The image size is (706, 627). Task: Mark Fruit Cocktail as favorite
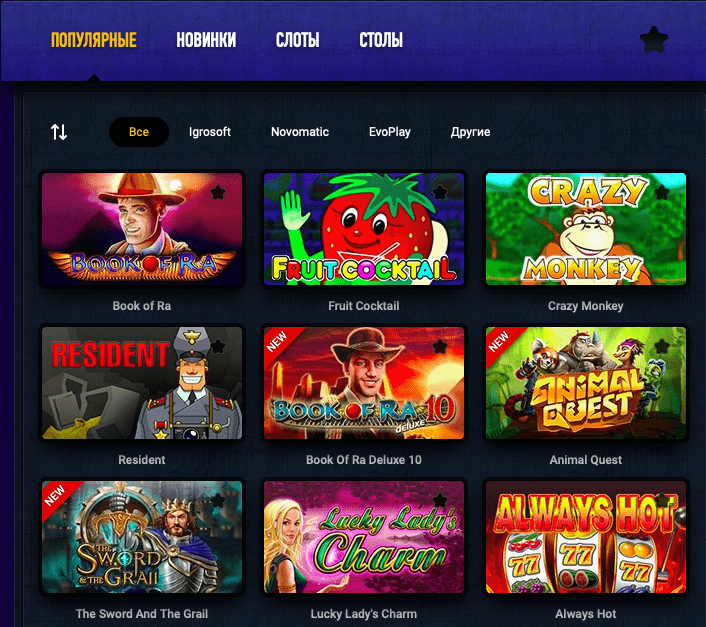(440, 193)
